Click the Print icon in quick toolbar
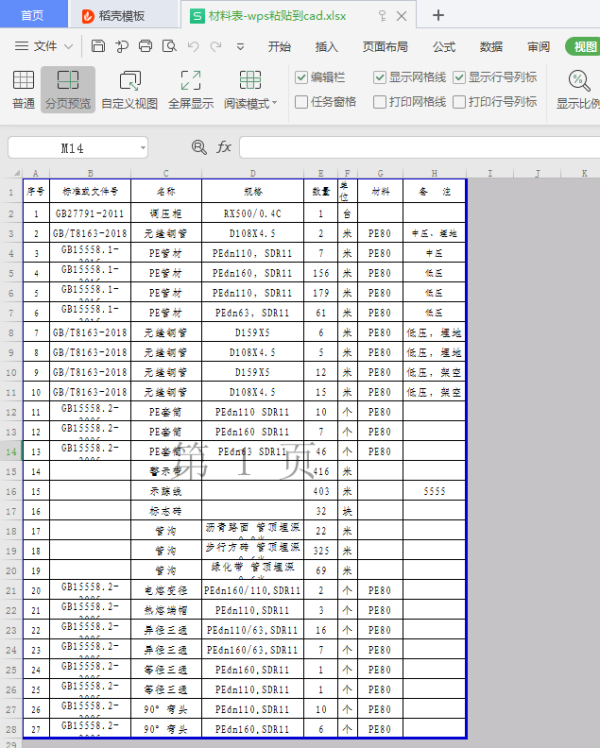The image size is (600, 748). pyautogui.click(x=145, y=46)
